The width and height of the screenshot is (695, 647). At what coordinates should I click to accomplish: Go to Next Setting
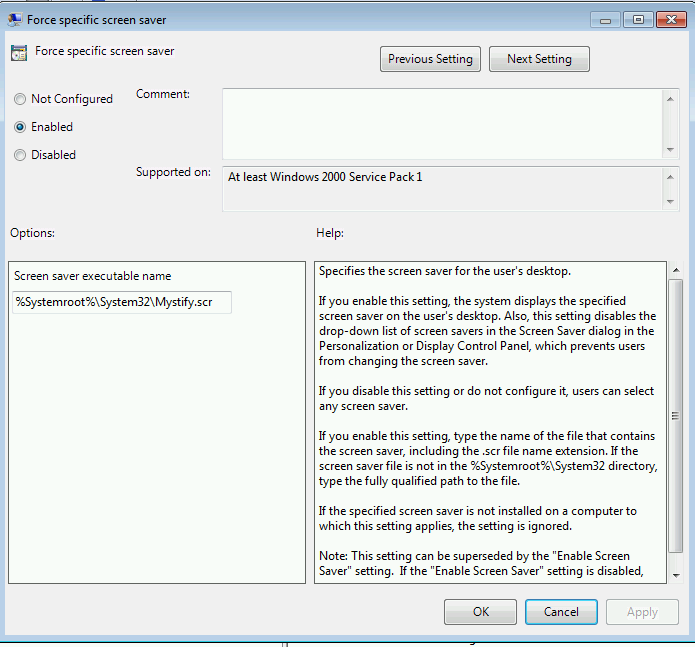(x=539, y=59)
